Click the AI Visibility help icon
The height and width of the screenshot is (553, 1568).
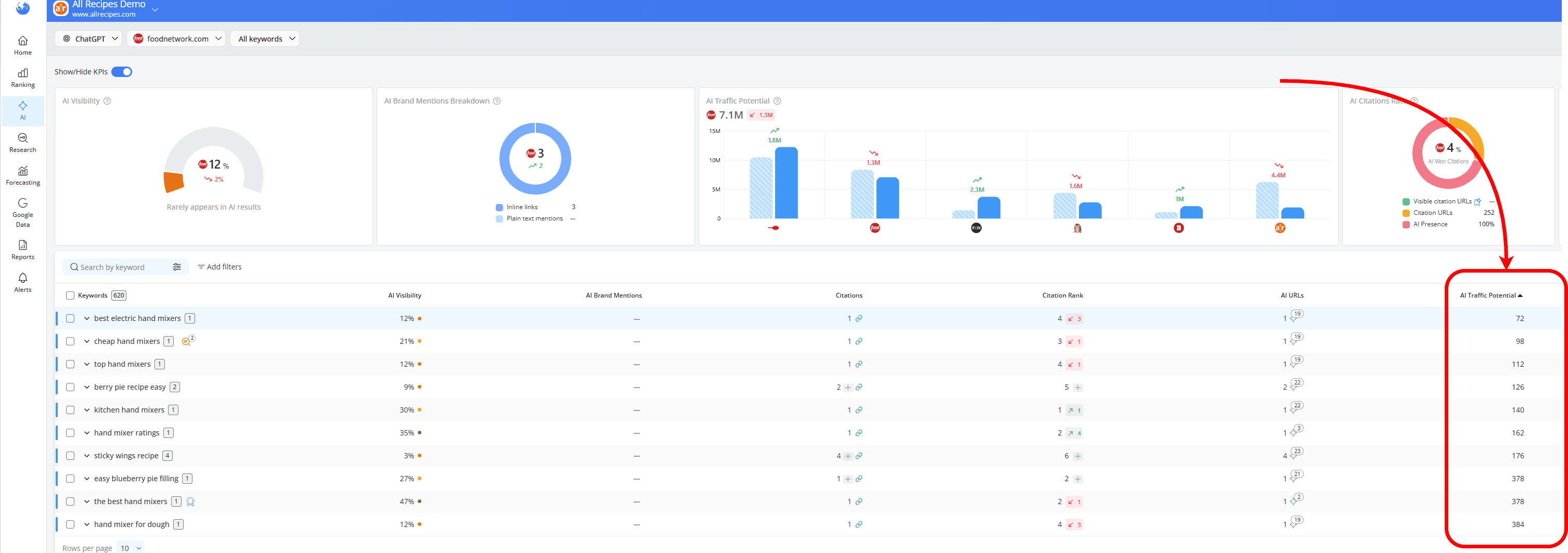(x=107, y=100)
